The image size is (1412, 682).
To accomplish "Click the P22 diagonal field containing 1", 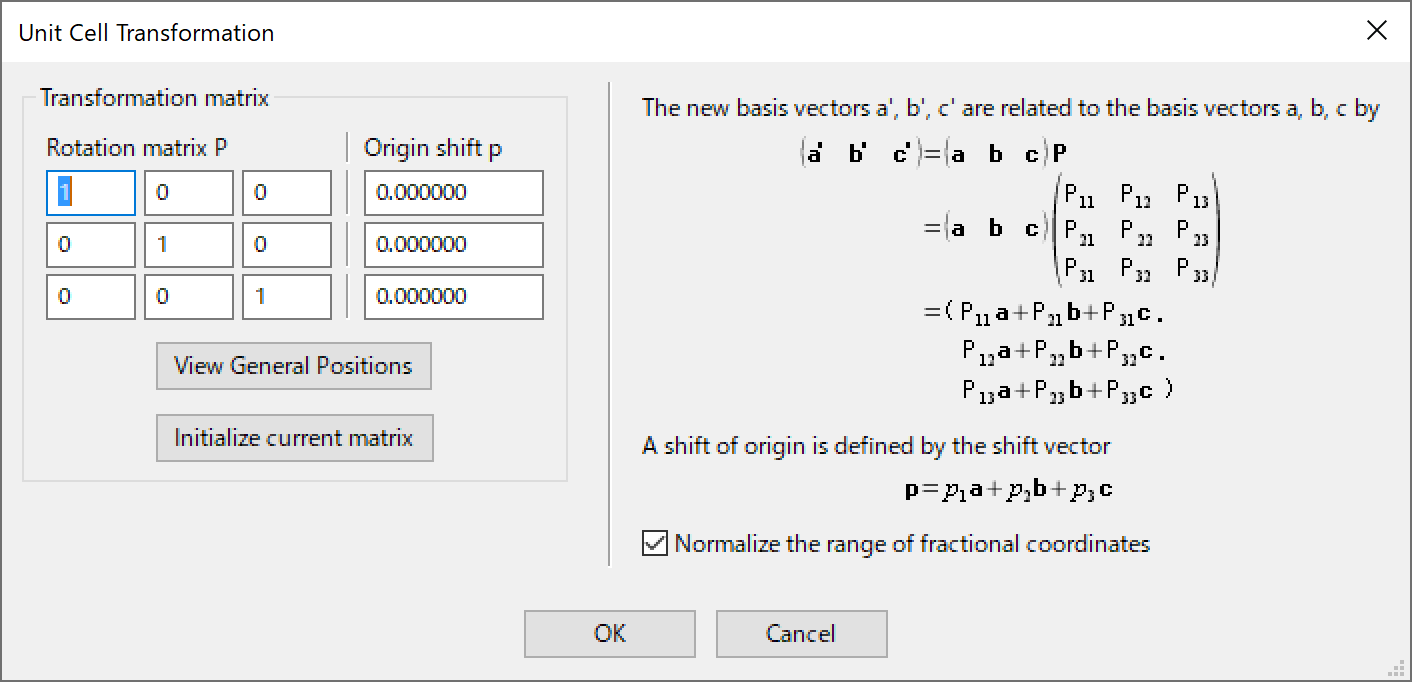I will 188,245.
